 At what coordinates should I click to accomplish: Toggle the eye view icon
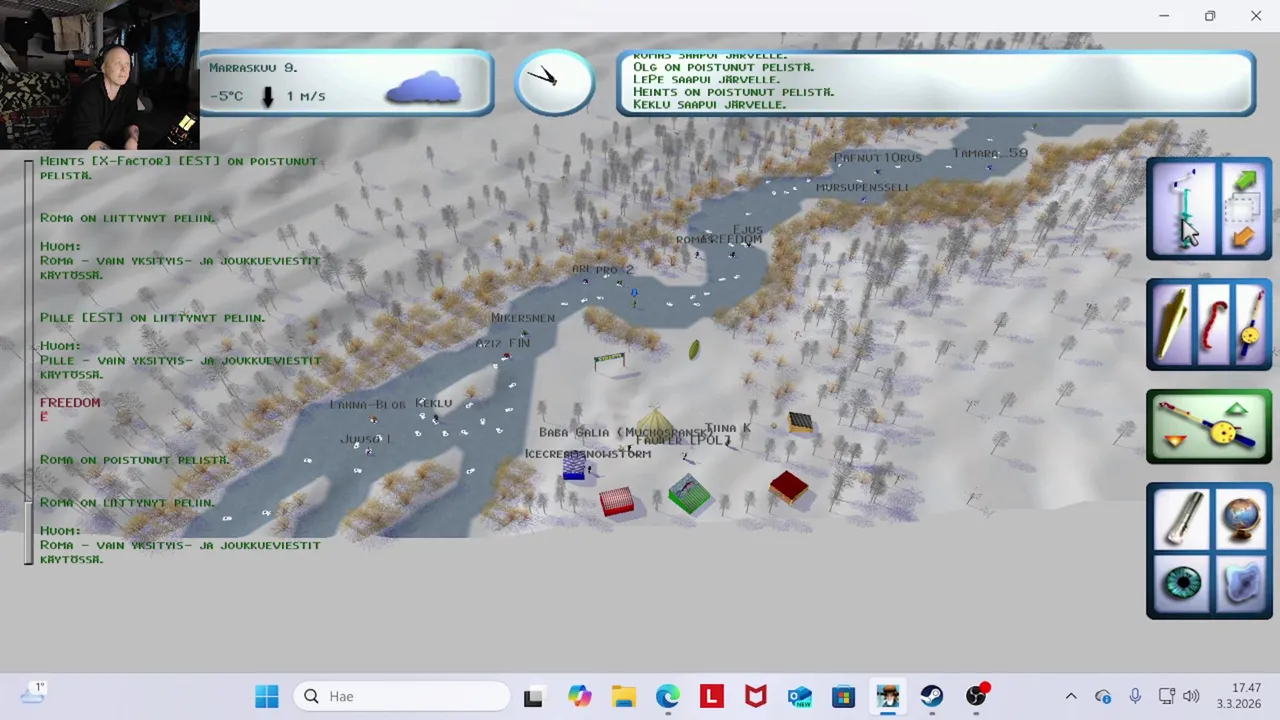coord(1182,583)
